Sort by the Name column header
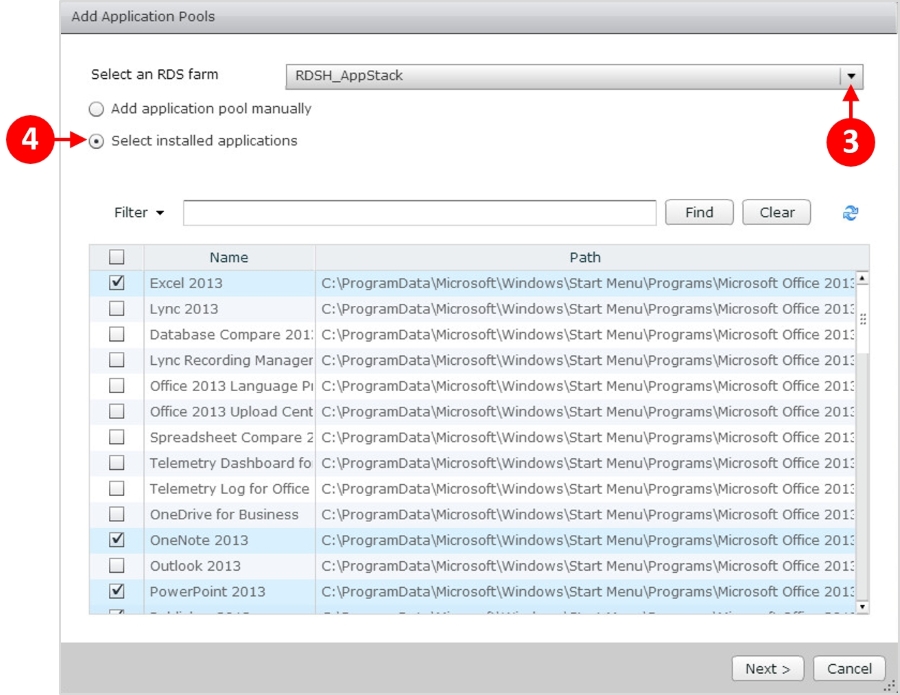Screen dimensions: 900x695 (x=229, y=257)
